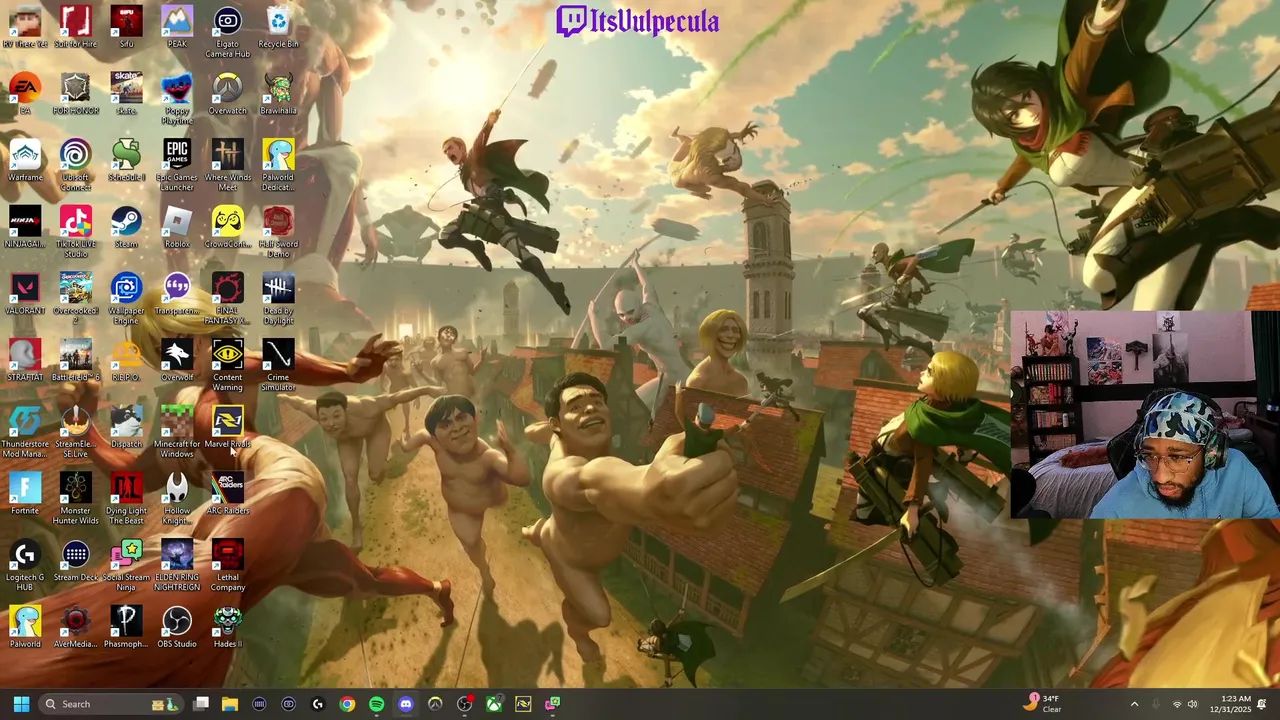Launch Monster Hunter Wilds icon
This screenshot has height=720, width=1280.
pyautogui.click(x=76, y=498)
